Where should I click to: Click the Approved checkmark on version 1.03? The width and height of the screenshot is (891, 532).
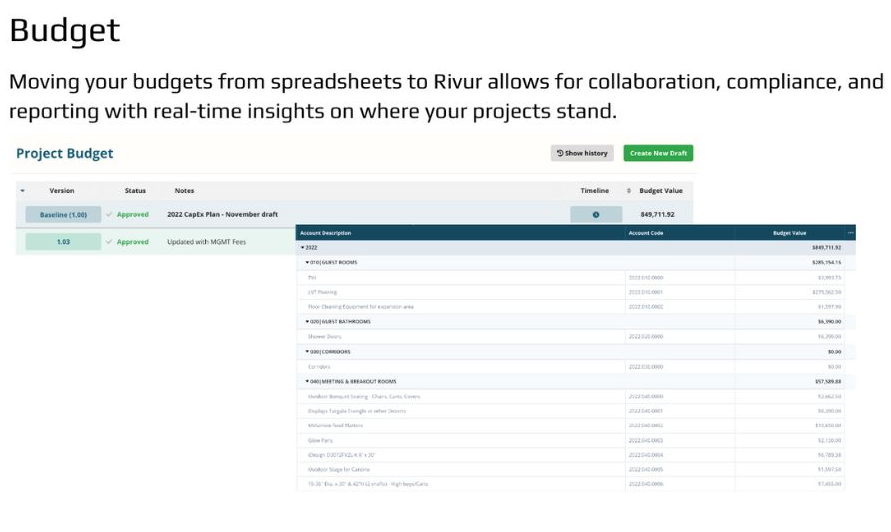coord(110,242)
